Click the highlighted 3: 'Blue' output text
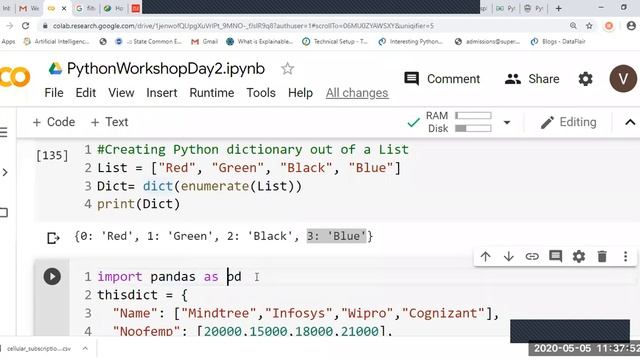The height and width of the screenshot is (360, 640). 336,236
